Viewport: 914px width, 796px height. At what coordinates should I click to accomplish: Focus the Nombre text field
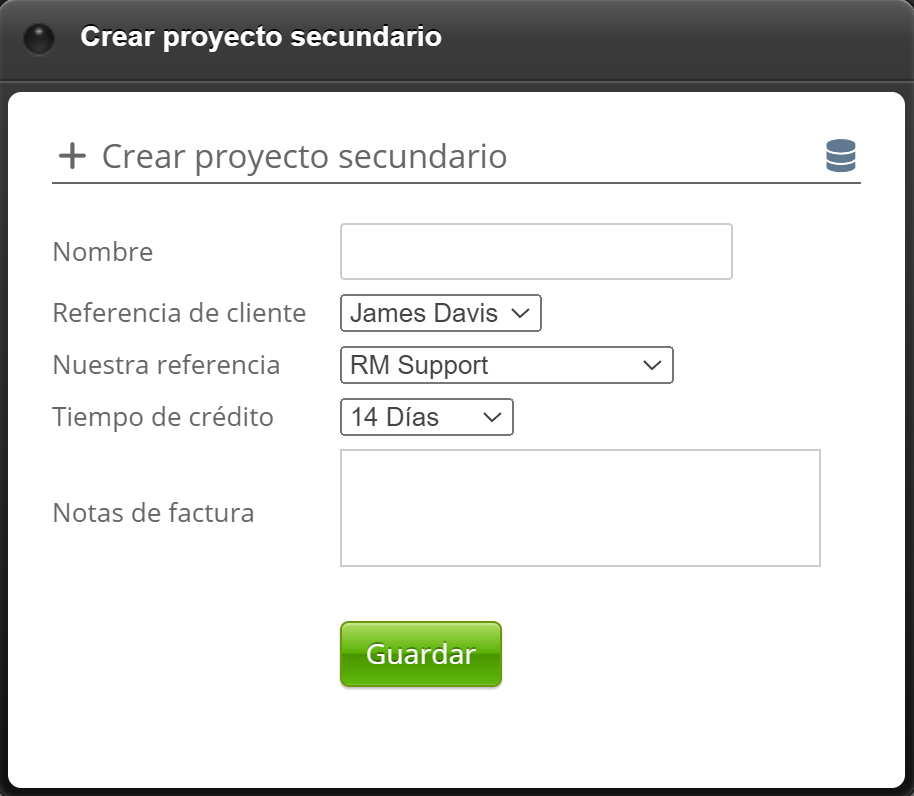536,252
